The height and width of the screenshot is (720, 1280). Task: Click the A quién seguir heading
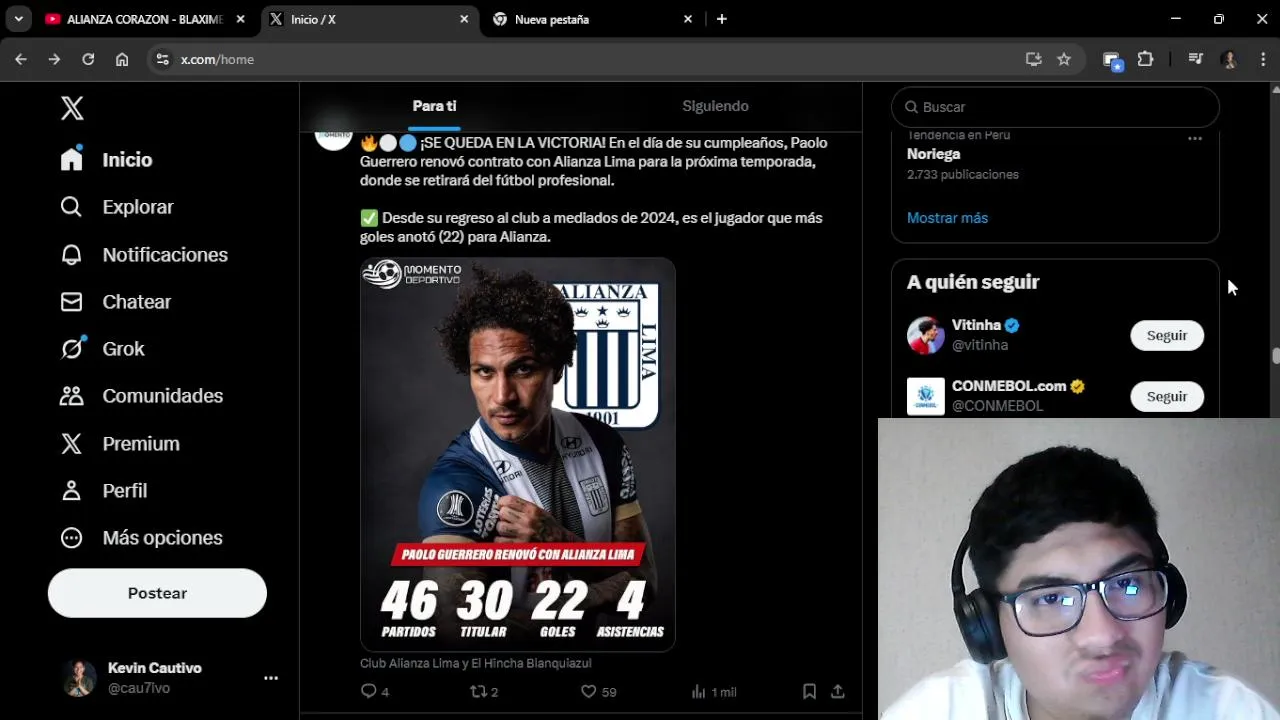[x=973, y=282]
